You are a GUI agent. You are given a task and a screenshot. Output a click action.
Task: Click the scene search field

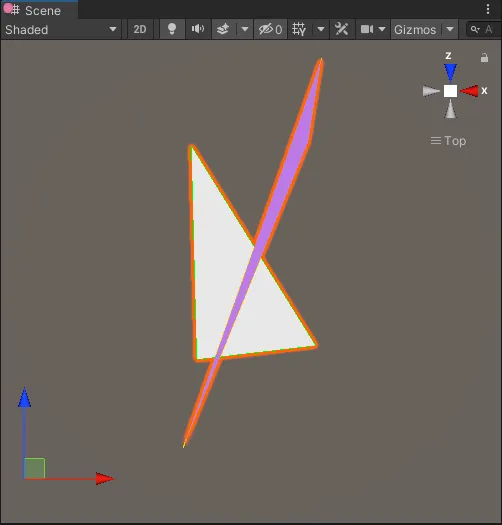pos(484,29)
